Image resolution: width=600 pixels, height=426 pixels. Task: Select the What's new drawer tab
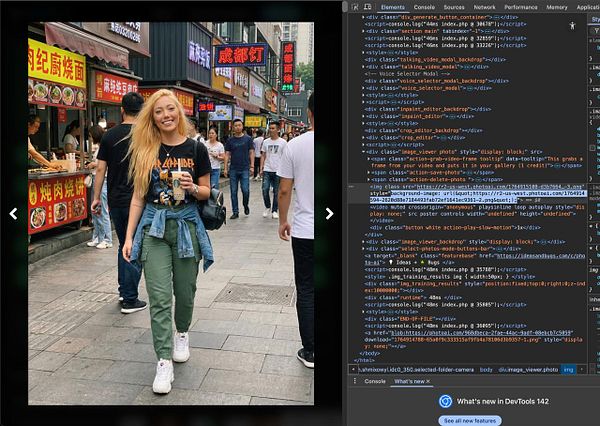(x=409, y=381)
